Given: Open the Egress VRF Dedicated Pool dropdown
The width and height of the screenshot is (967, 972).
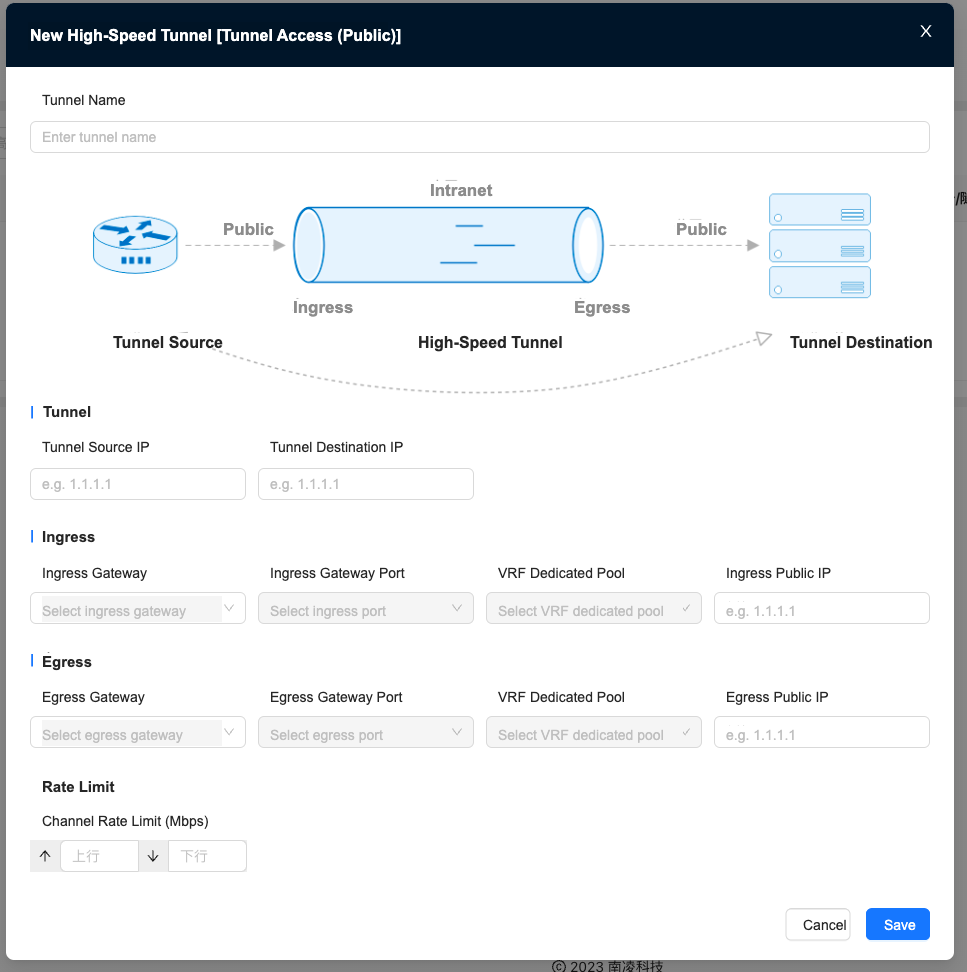Looking at the screenshot, I should coord(594,732).
